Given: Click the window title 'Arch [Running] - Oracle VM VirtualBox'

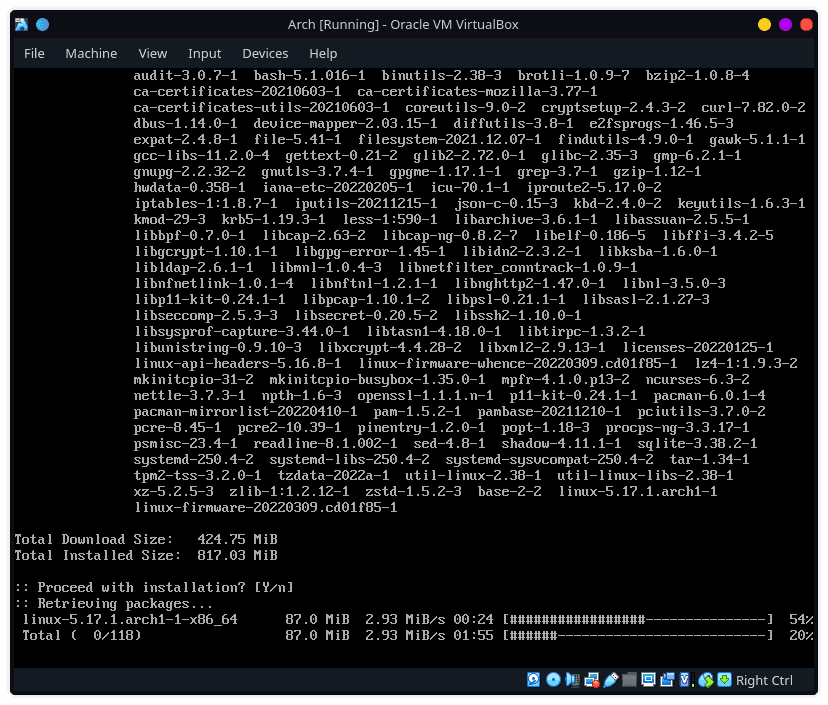Looking at the screenshot, I should tap(403, 24).
